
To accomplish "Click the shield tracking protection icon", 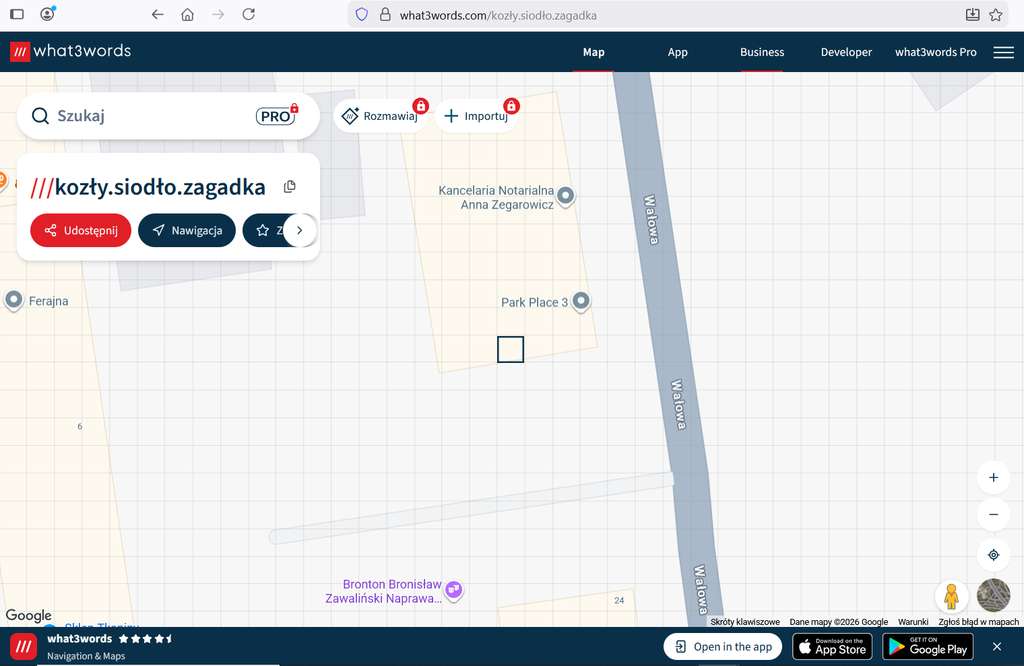I will [362, 14].
